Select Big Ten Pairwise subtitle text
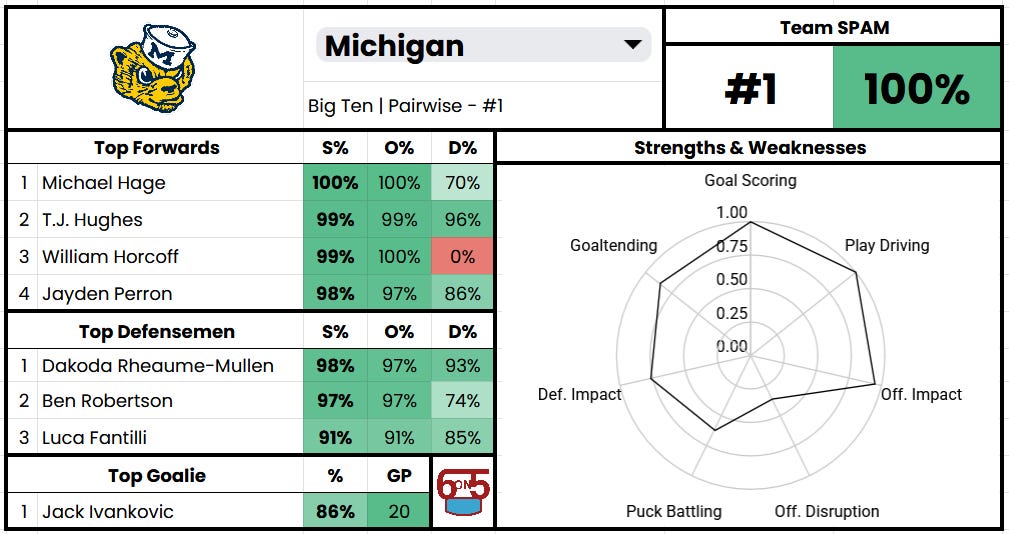This screenshot has width=1009, height=534. point(405,106)
